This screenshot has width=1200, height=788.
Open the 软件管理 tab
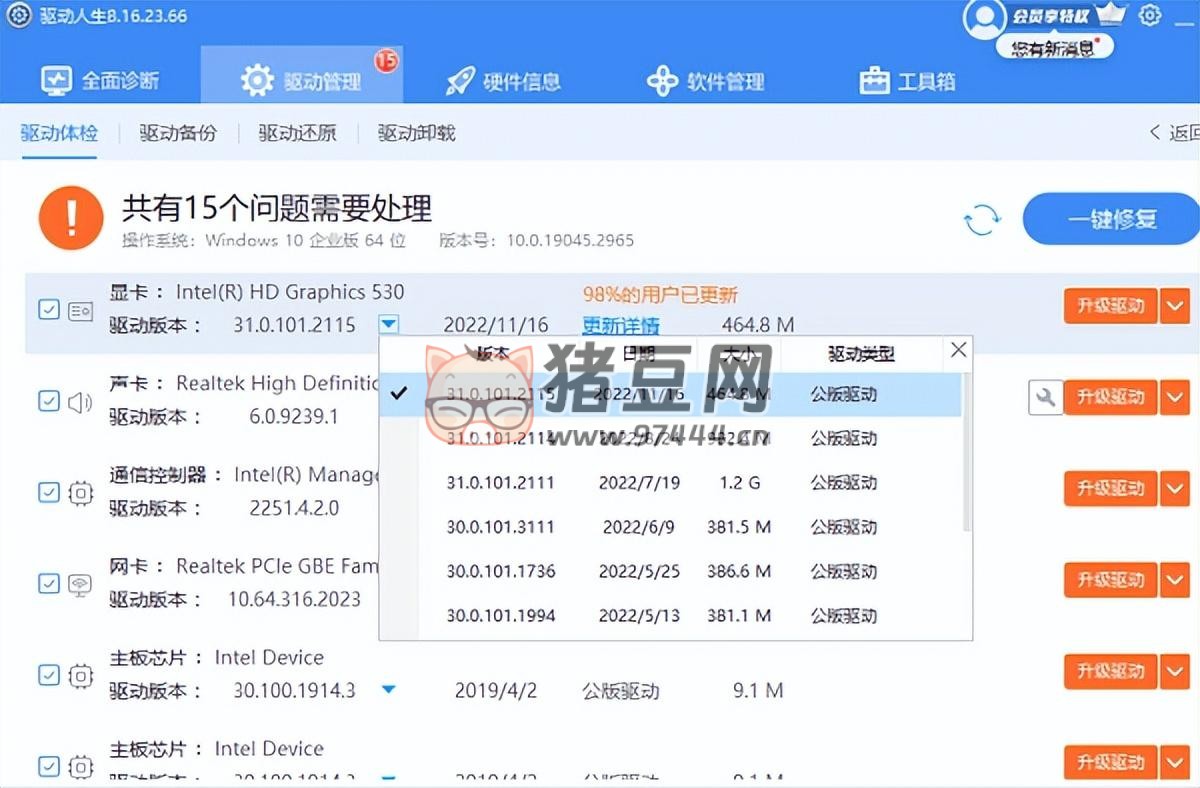[x=706, y=81]
